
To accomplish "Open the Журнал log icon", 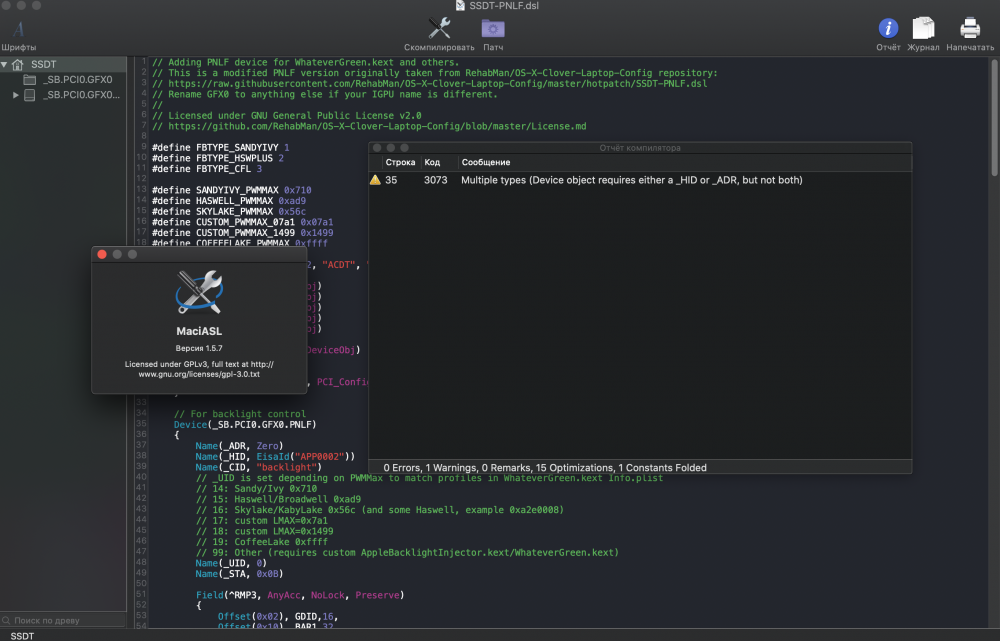I will (923, 28).
